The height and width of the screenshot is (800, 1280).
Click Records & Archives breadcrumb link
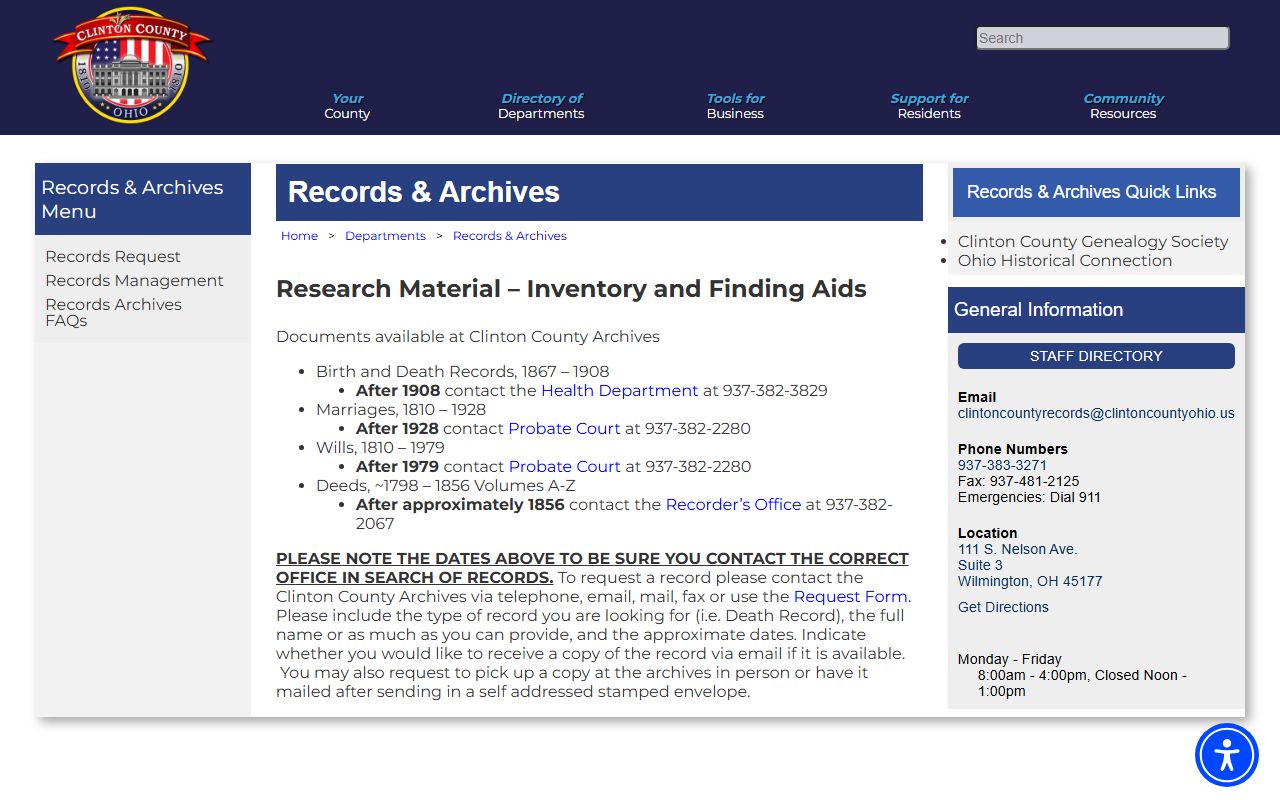pos(510,236)
